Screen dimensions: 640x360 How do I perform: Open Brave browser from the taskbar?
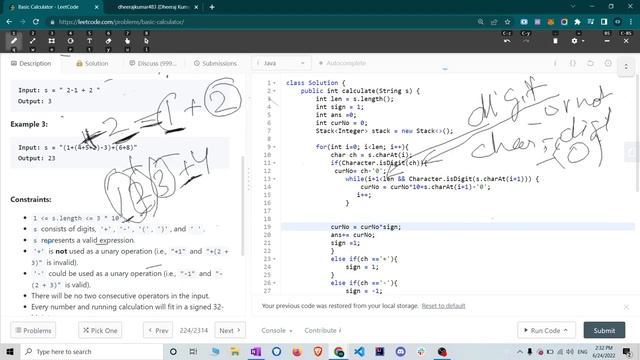[318, 351]
